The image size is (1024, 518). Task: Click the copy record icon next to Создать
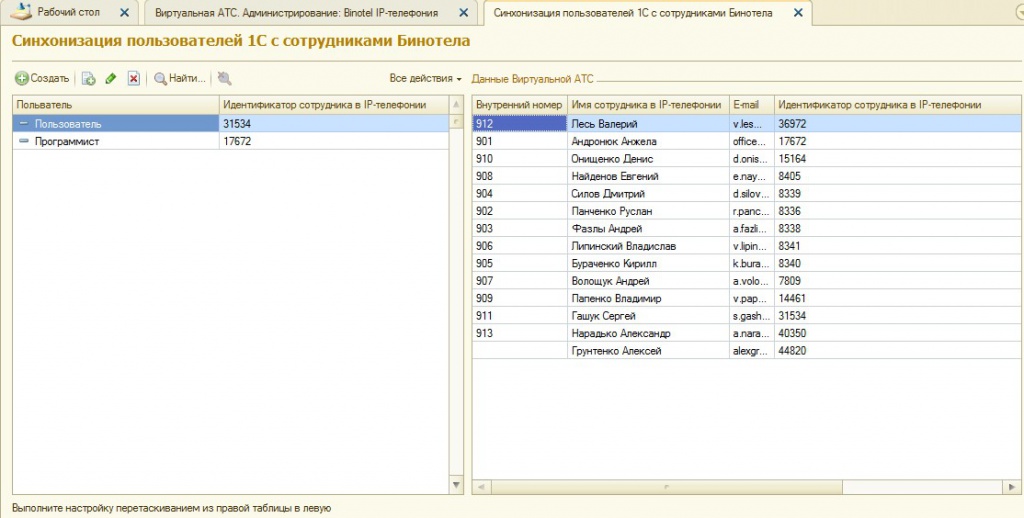88,78
